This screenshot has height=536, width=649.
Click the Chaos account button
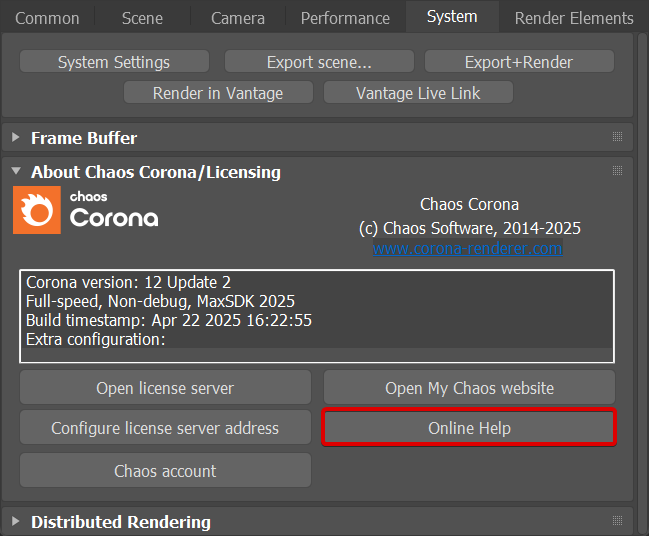165,471
